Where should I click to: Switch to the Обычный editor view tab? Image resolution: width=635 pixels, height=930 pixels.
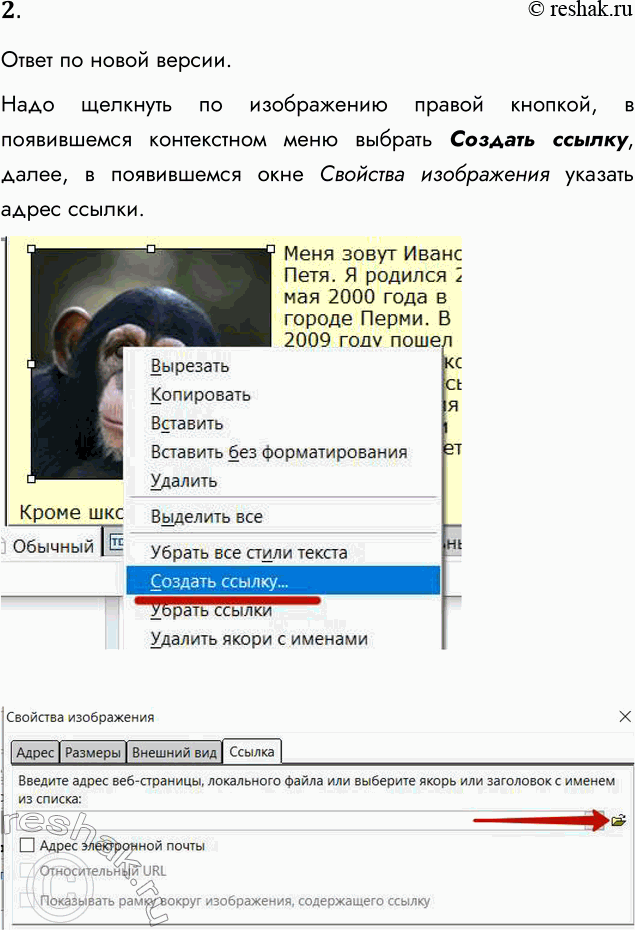tap(52, 546)
